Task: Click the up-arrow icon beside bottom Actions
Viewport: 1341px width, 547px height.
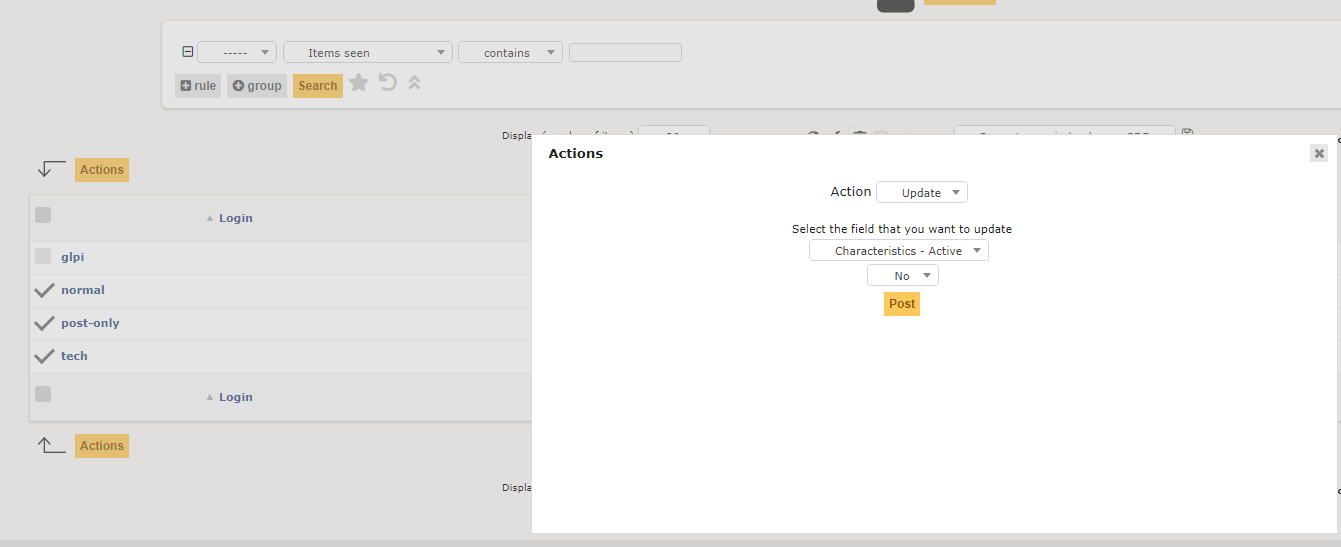Action: tap(51, 445)
